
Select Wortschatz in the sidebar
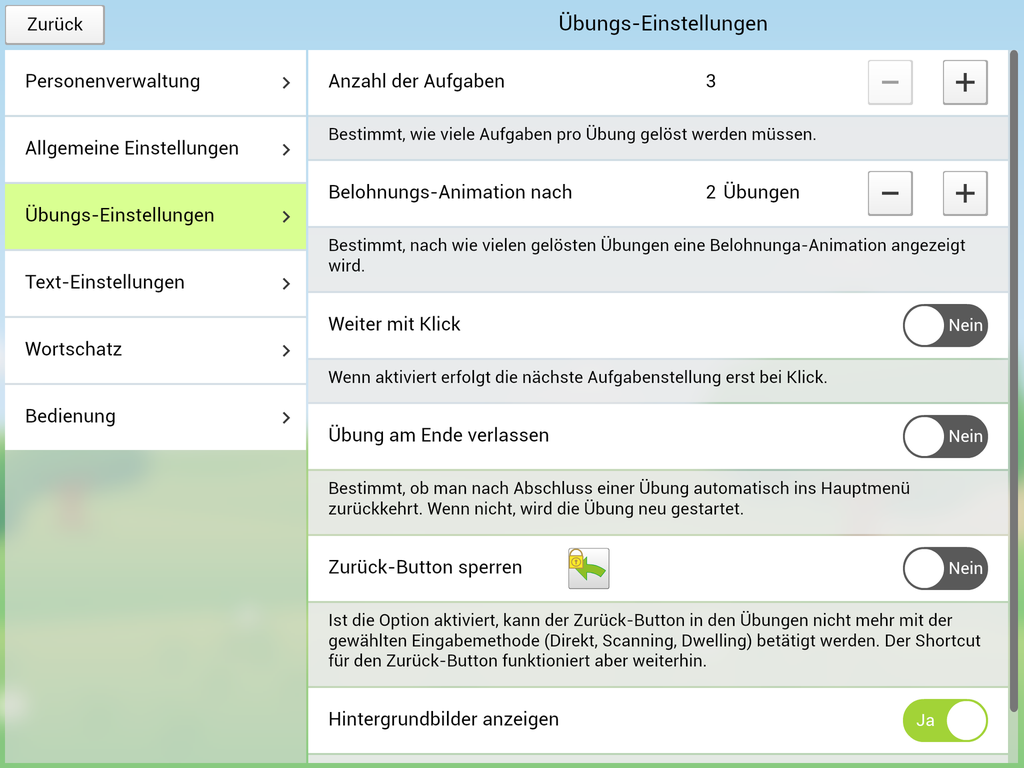point(74,350)
